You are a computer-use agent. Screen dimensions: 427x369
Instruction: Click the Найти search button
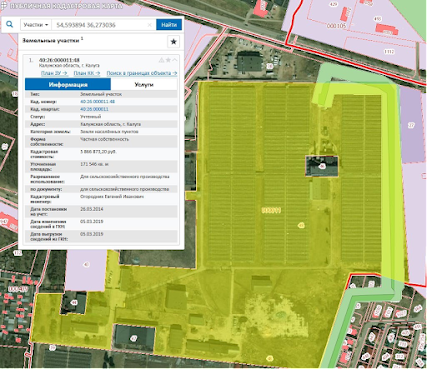pyautogui.click(x=169, y=25)
